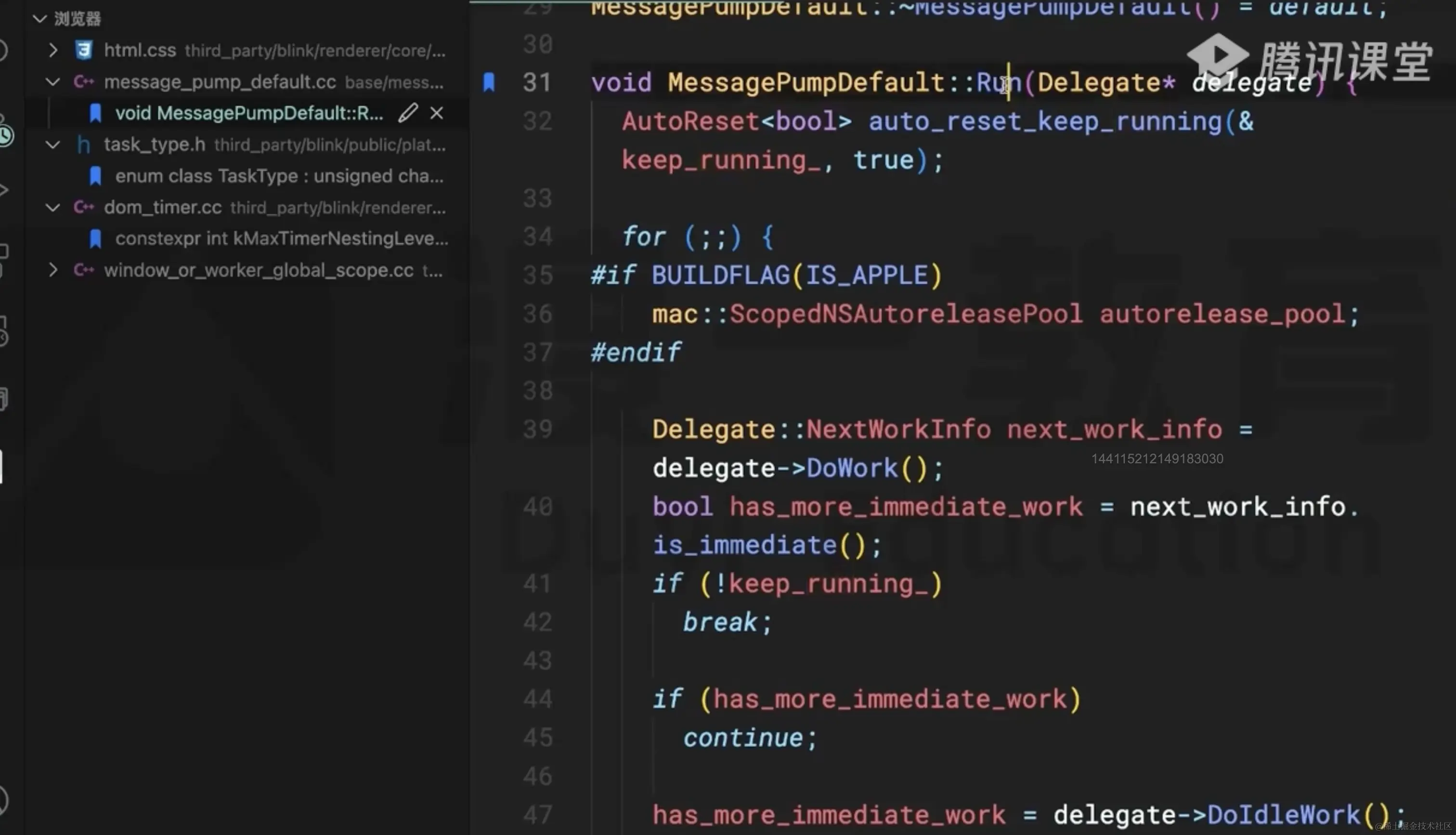Collapse the message_pump_default.cc entry
This screenshot has height=835, width=1456.
(53, 82)
